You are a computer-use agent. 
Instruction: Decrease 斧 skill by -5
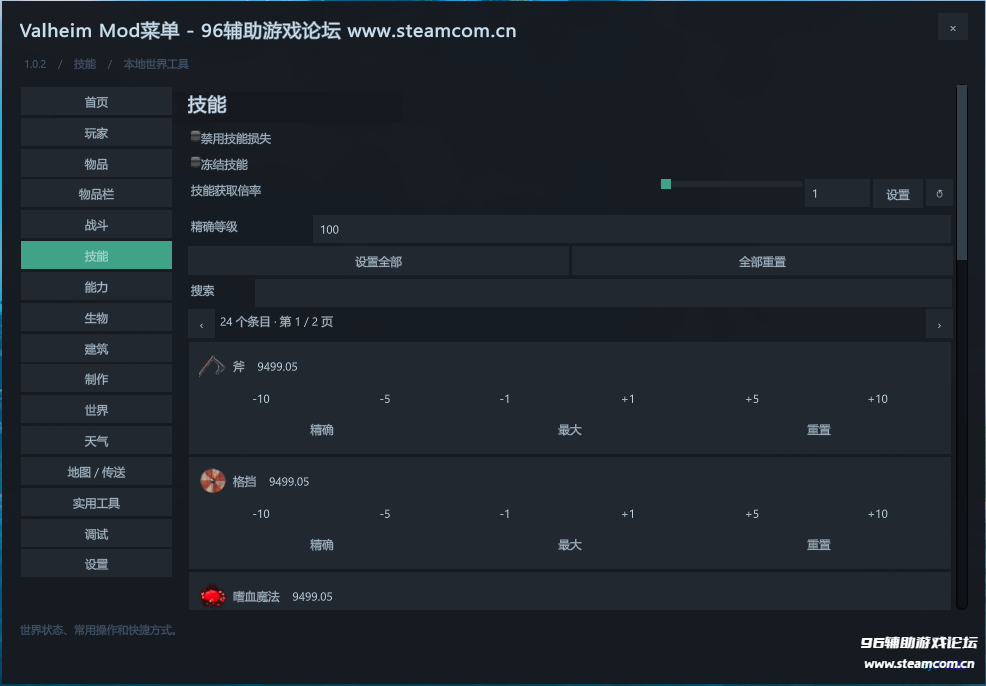tap(385, 399)
